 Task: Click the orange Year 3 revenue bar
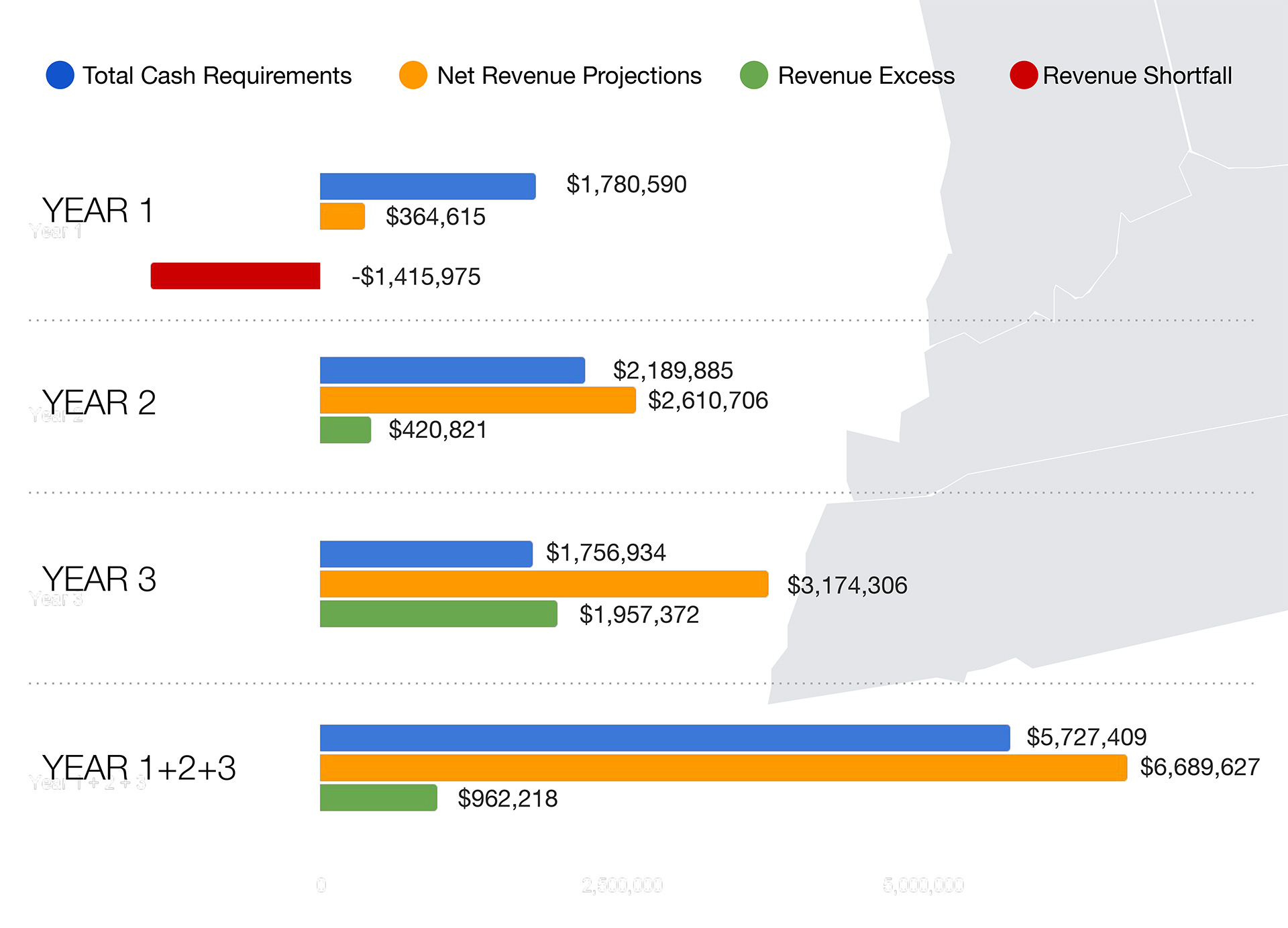pyautogui.click(x=543, y=584)
